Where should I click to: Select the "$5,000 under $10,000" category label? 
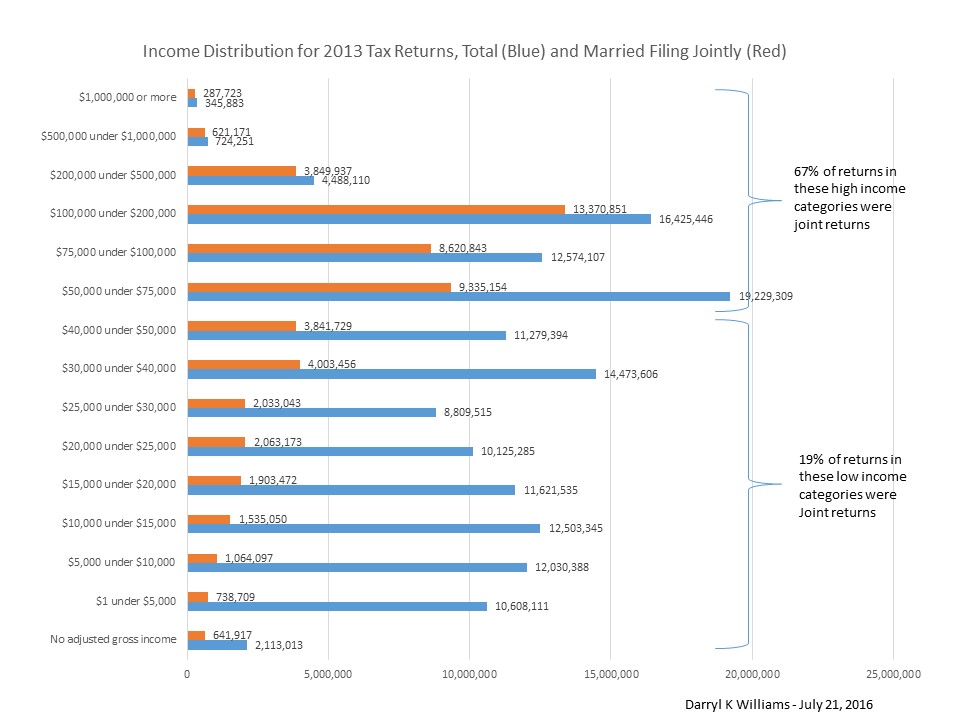tap(121, 562)
